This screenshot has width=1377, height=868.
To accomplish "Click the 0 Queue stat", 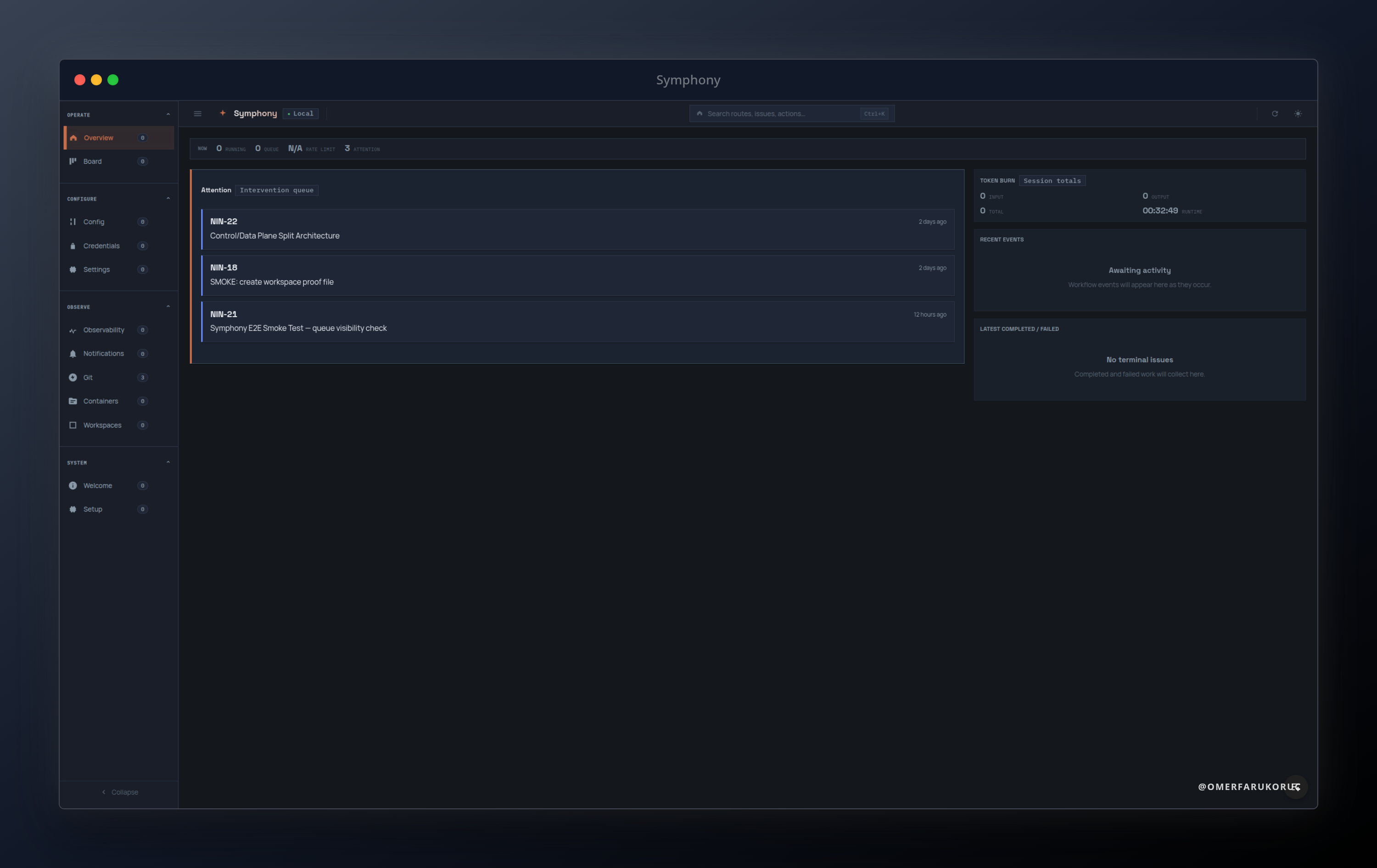I will 267,149.
